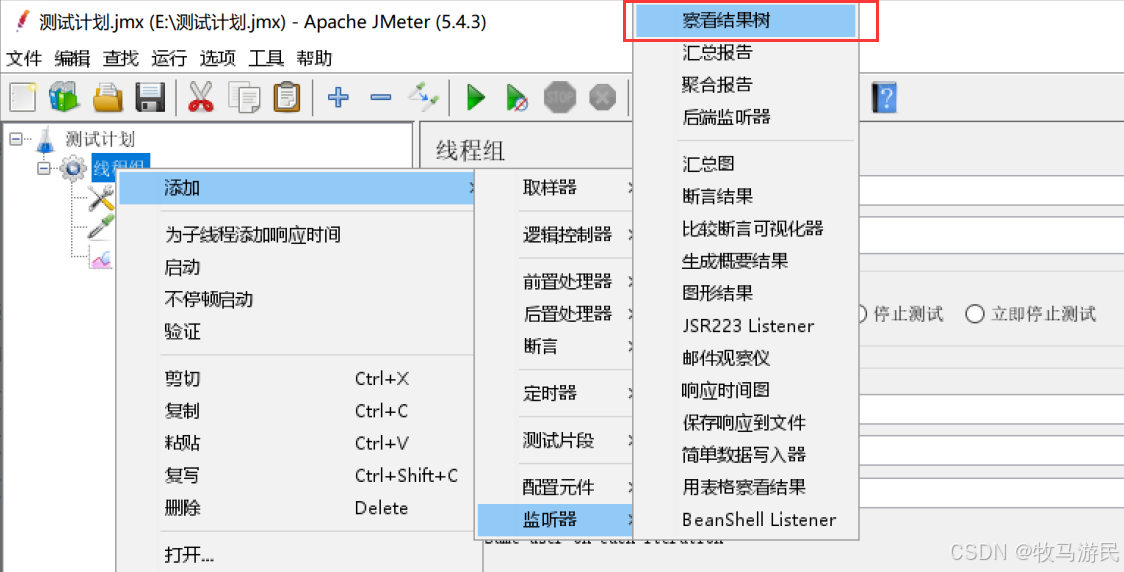The height and width of the screenshot is (572, 1124).
Task: Click the clipboard Paste toolbar icon
Action: click(x=287, y=97)
